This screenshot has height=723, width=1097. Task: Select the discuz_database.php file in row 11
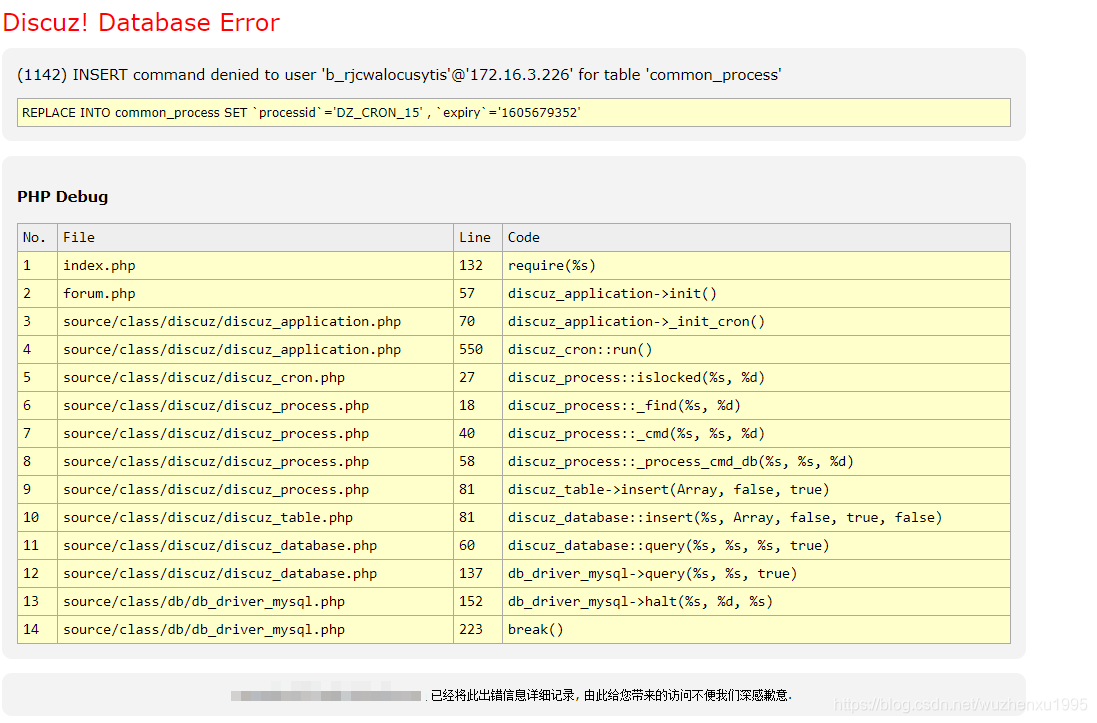pyautogui.click(x=255, y=546)
